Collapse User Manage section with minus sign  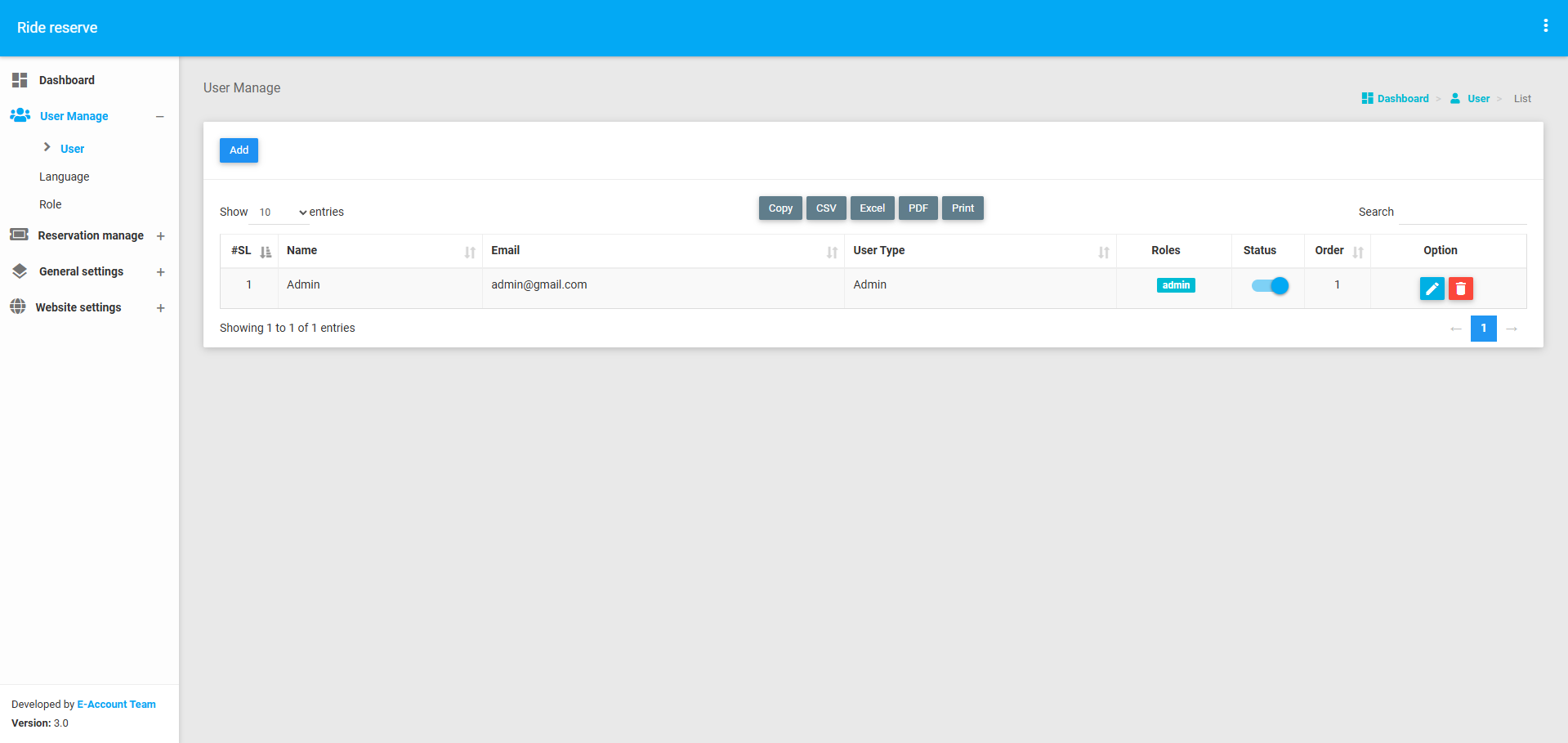coord(160,117)
